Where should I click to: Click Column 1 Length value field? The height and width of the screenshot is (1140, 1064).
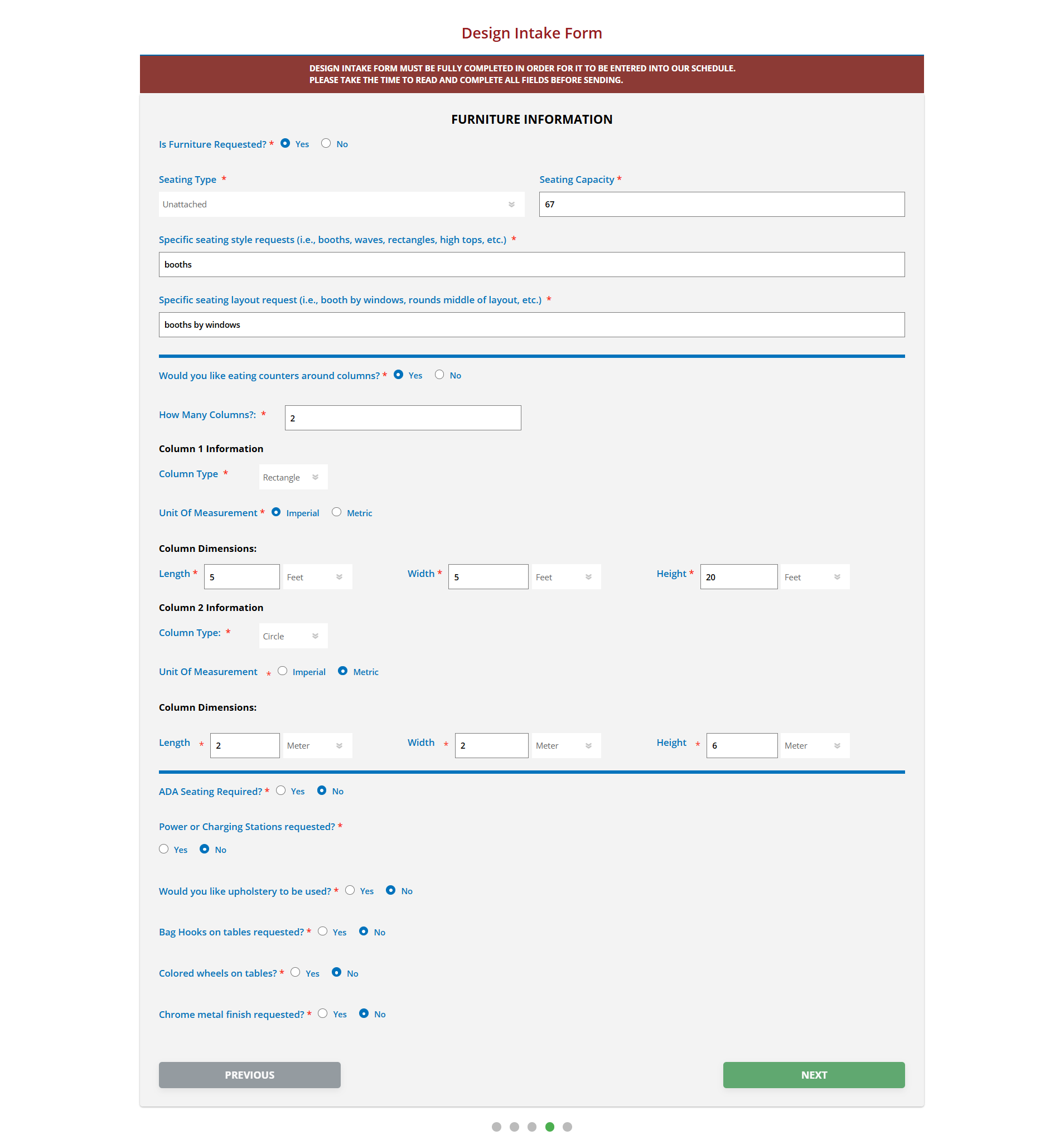pyautogui.click(x=241, y=577)
